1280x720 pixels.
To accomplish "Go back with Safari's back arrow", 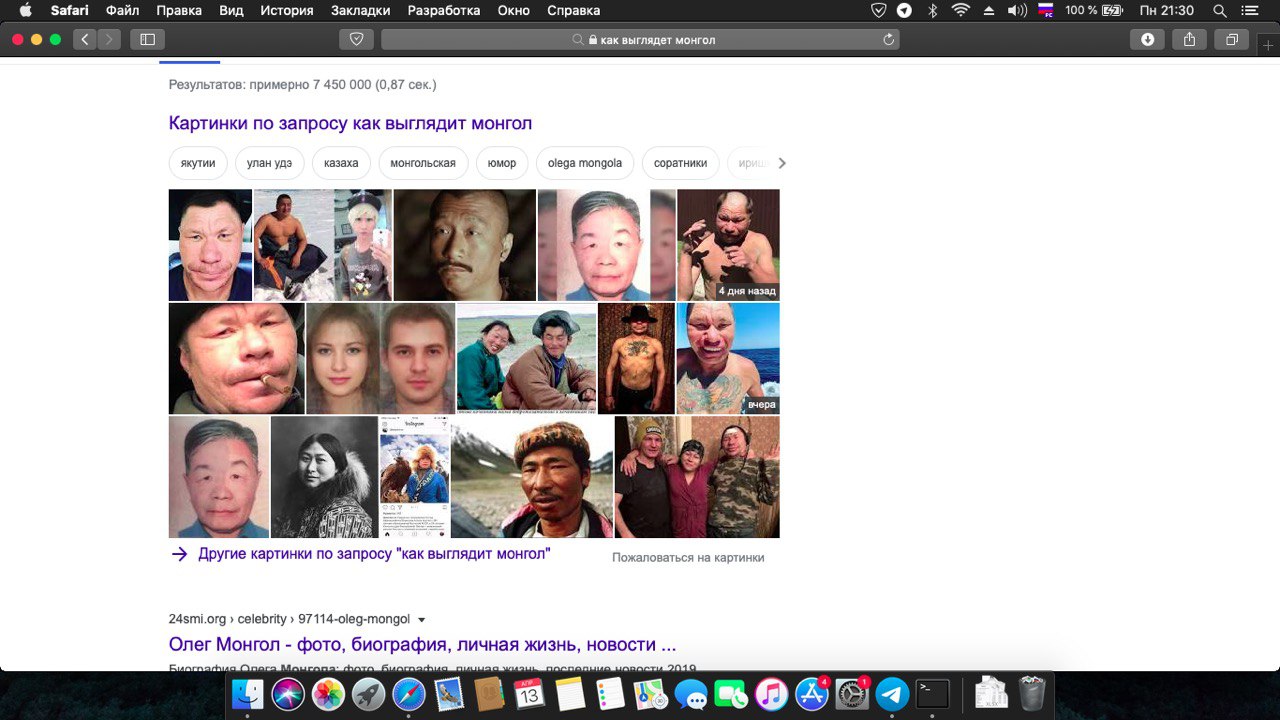I will (x=85, y=39).
